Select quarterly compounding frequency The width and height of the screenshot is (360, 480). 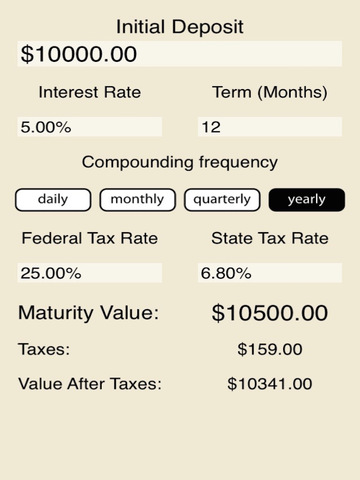coord(222,200)
